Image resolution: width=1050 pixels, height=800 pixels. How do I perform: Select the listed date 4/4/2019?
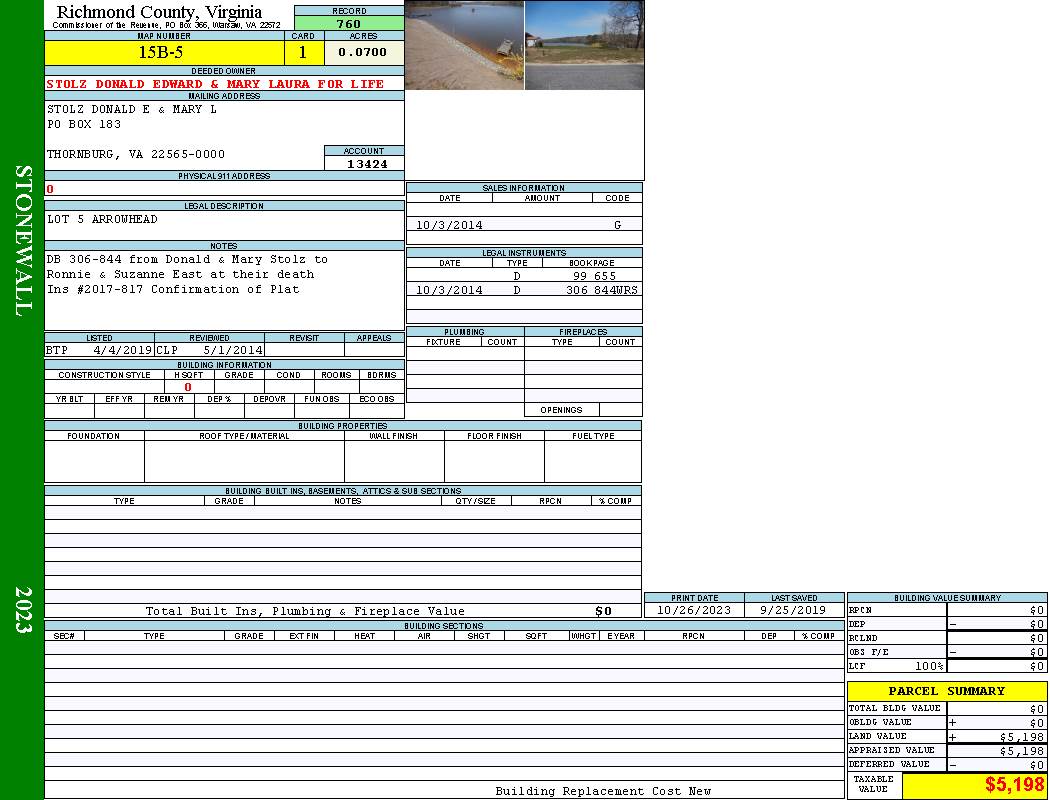[122, 351]
